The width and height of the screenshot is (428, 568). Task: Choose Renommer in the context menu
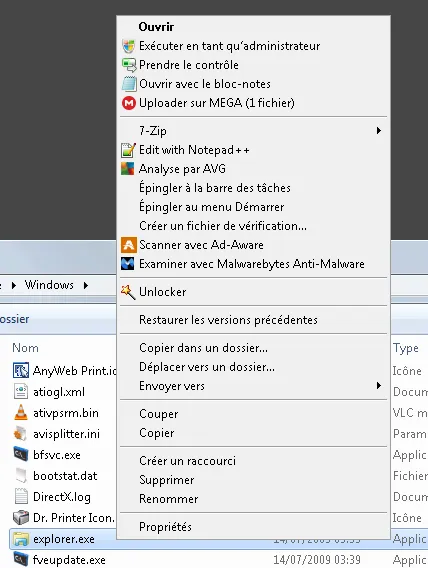(168, 499)
